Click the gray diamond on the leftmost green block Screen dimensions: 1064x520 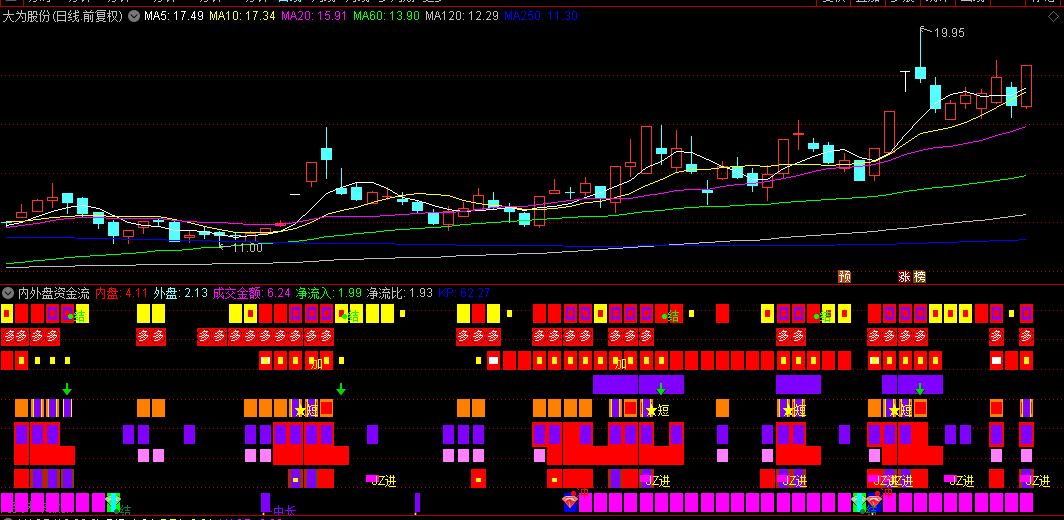tap(113, 502)
